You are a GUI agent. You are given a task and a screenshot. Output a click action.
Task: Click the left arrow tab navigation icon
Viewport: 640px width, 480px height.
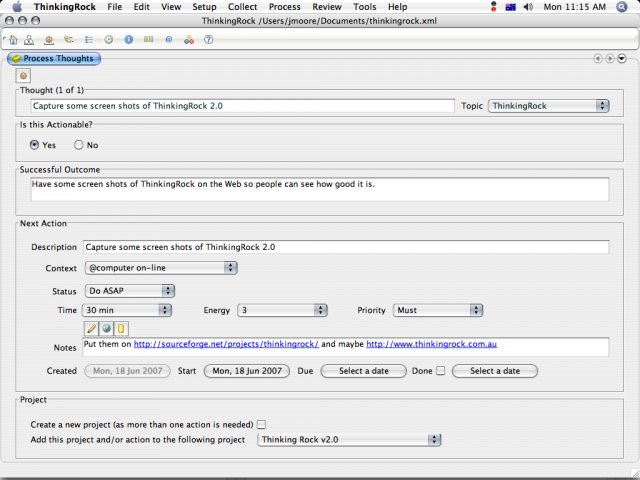[598, 59]
